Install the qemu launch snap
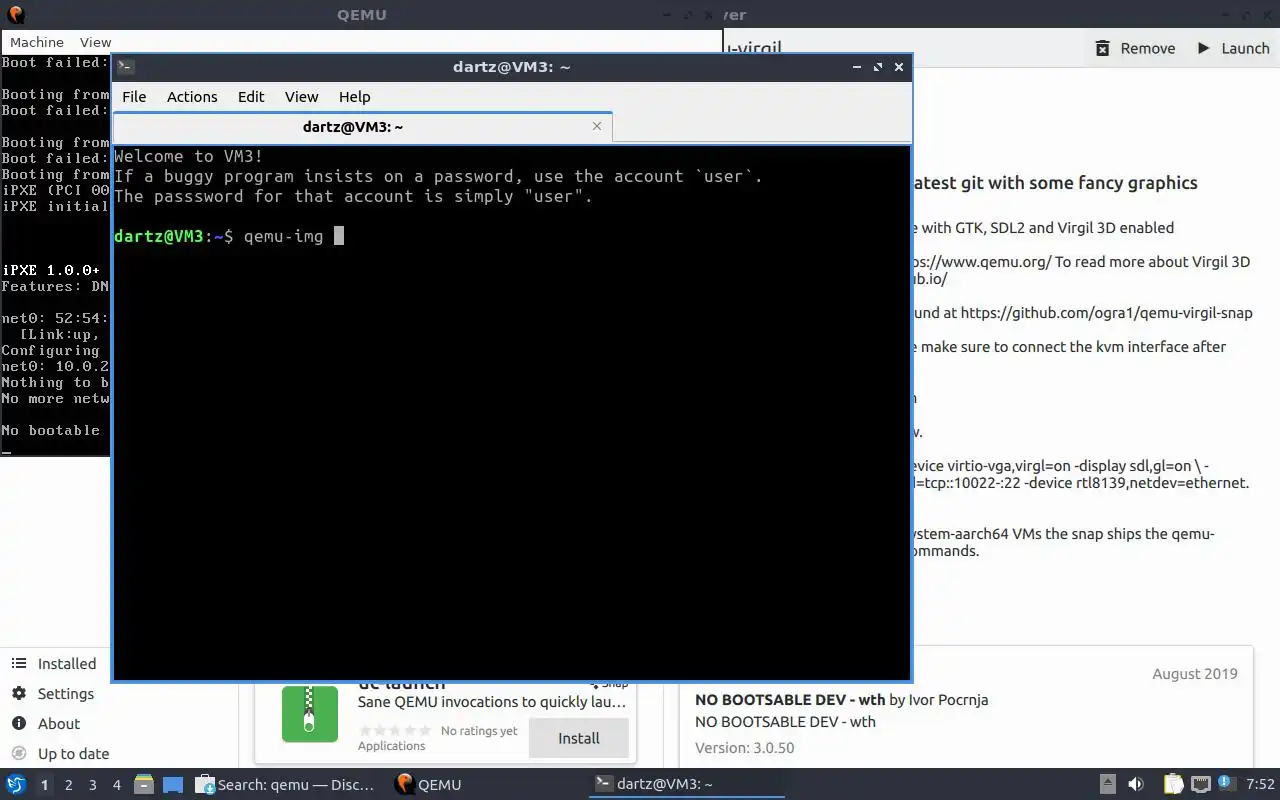The height and width of the screenshot is (800, 1280). (579, 738)
